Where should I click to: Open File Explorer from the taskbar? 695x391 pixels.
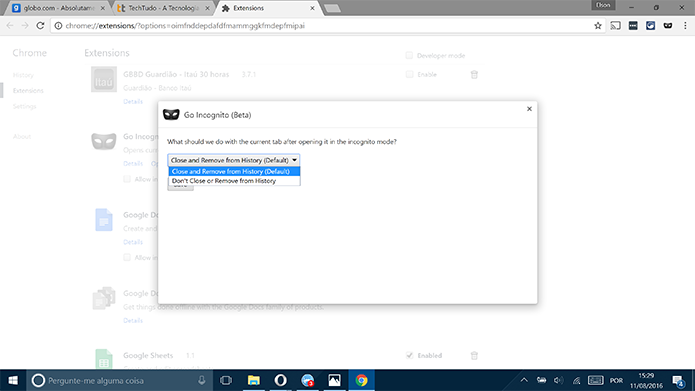tap(254, 380)
